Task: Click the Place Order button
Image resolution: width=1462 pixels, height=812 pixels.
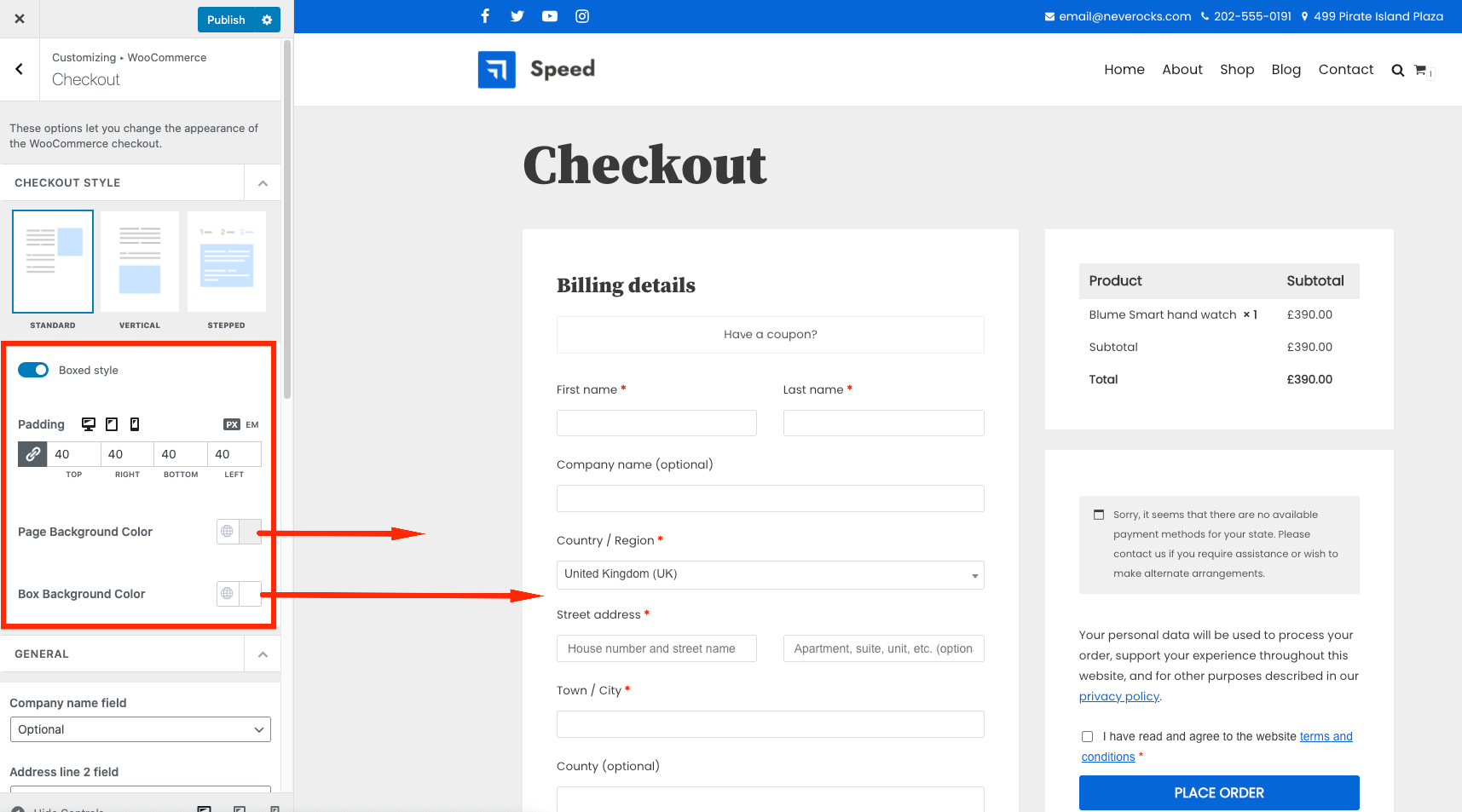Action: 1218,792
